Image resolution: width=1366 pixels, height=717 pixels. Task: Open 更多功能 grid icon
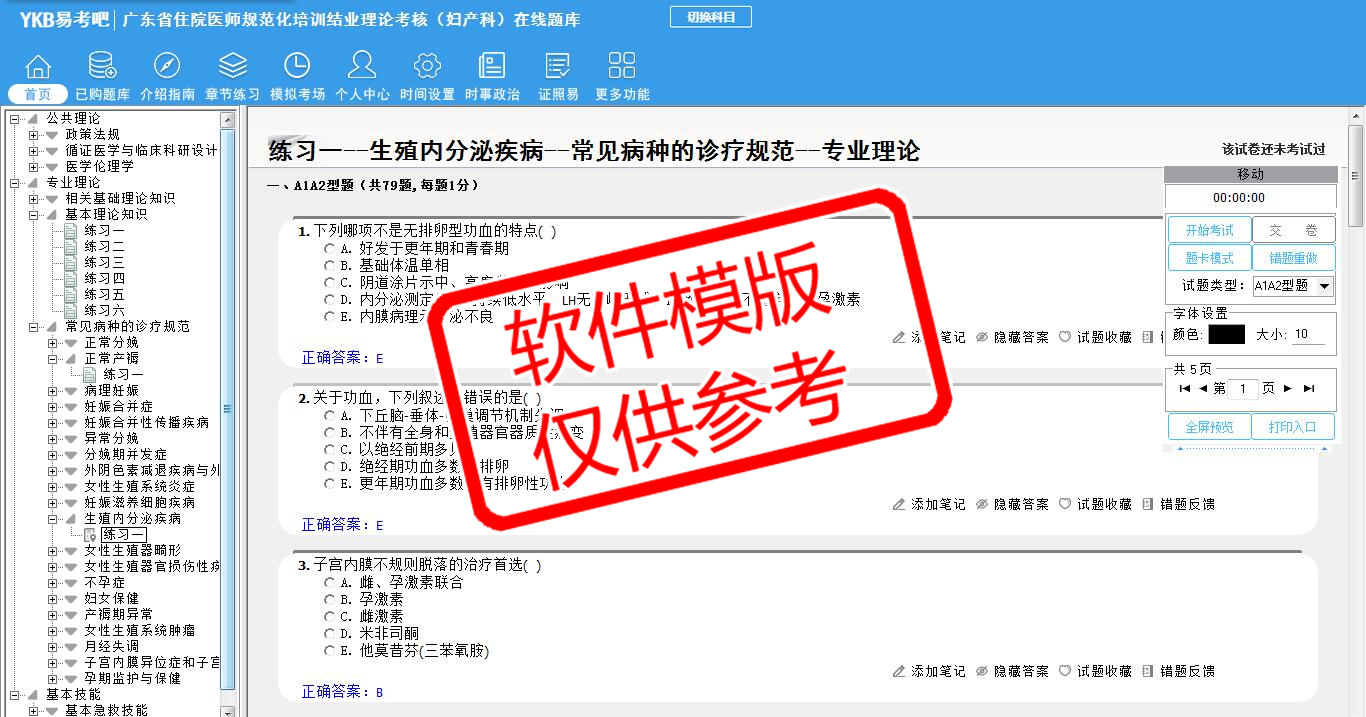(x=622, y=67)
